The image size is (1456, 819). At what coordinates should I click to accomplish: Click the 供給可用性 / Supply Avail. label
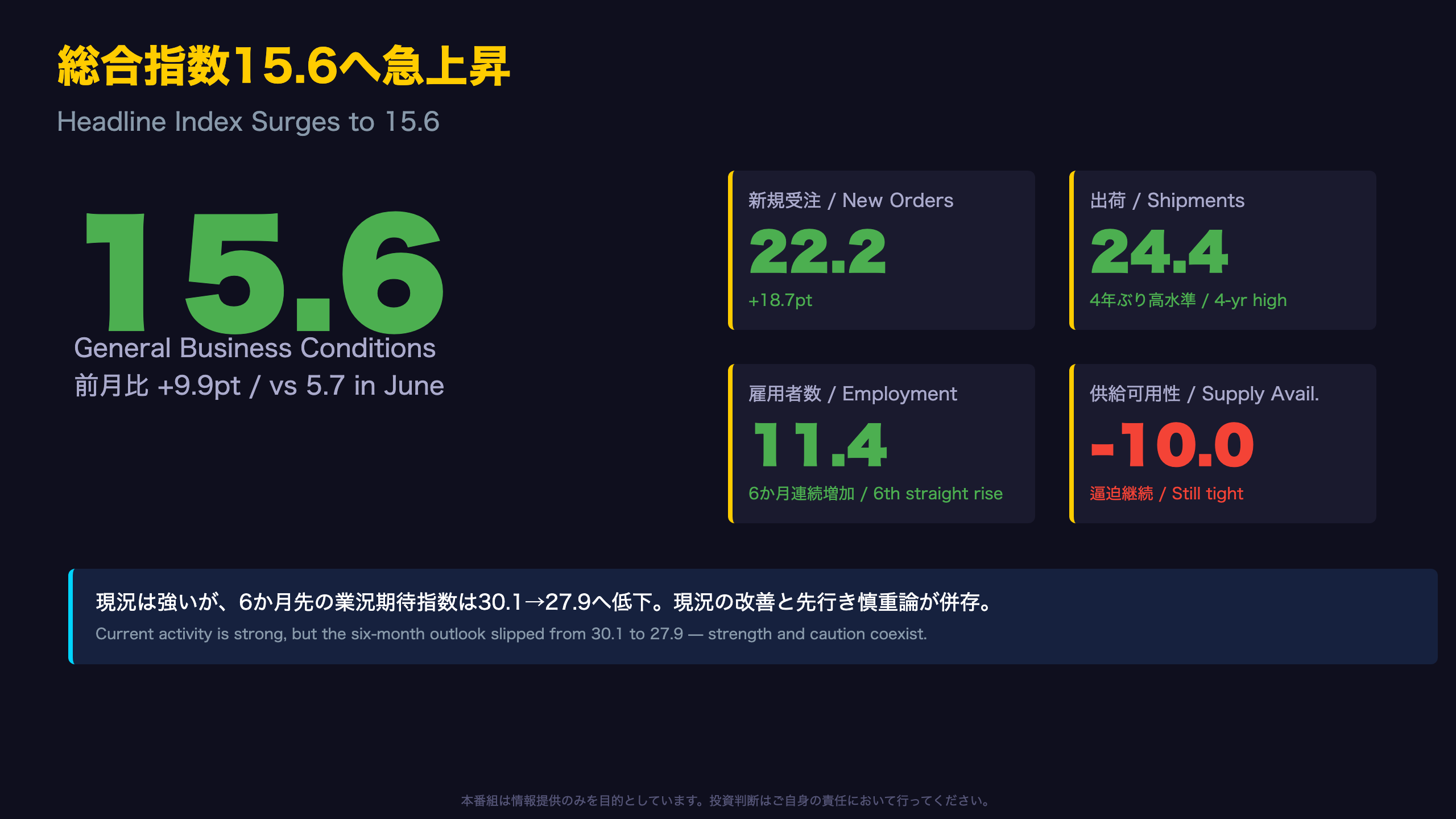click(1204, 394)
